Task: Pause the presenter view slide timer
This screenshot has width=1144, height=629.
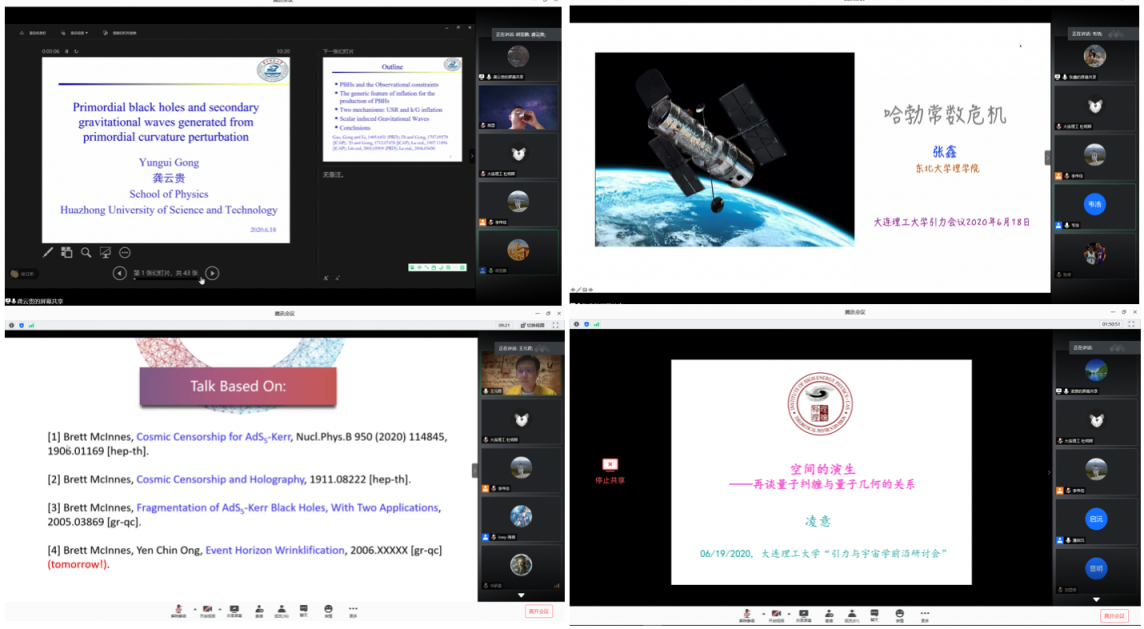Action: (x=67, y=51)
